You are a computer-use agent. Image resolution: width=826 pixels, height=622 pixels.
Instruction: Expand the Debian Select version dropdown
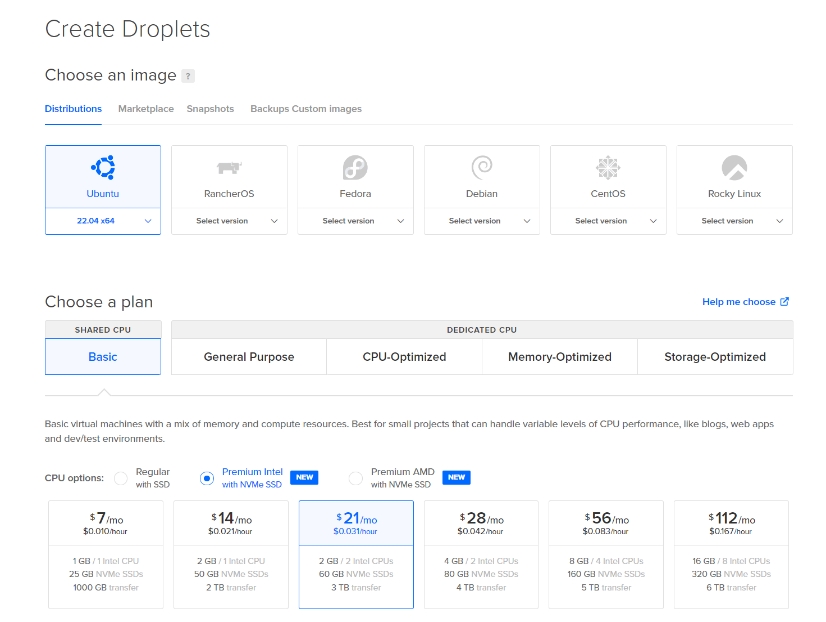click(481, 221)
